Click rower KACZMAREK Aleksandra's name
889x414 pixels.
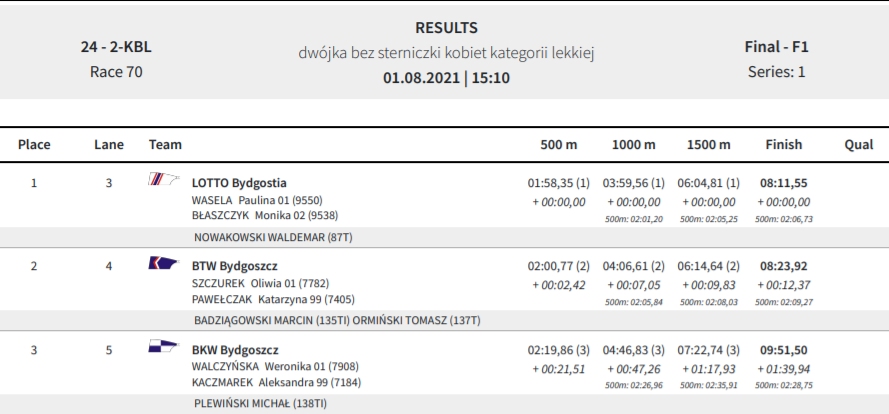tap(276, 382)
